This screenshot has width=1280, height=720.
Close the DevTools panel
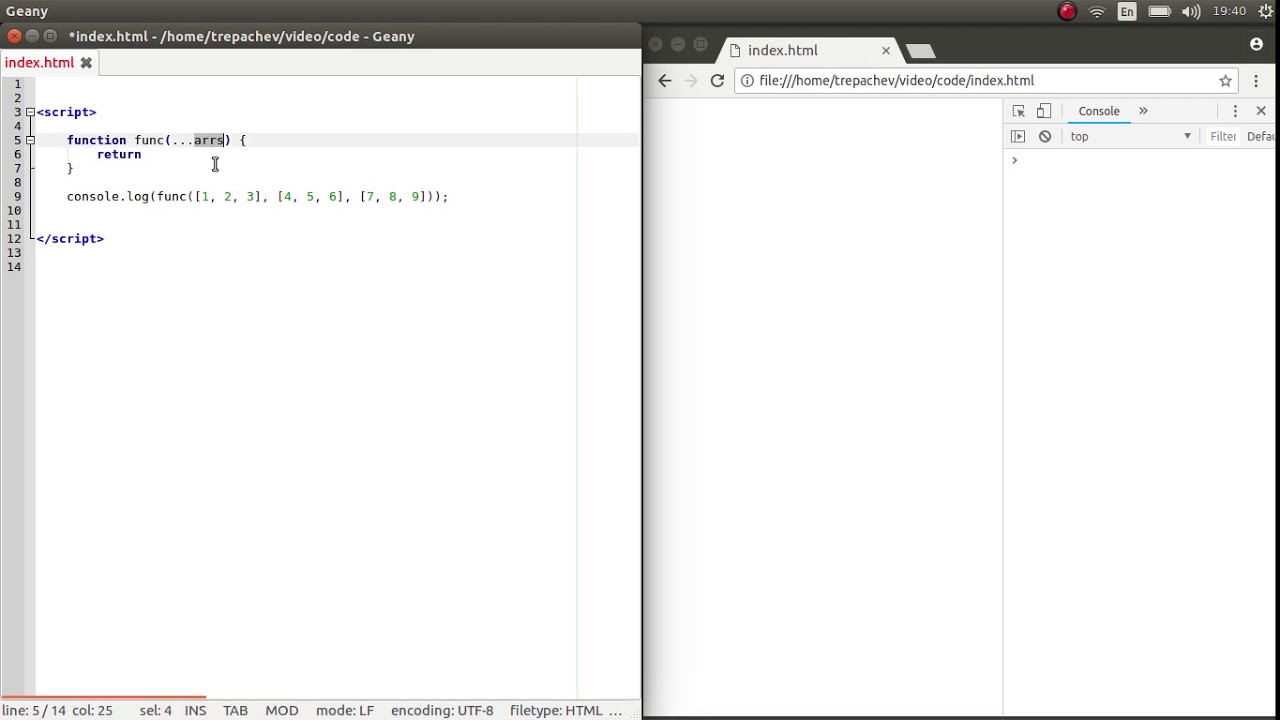click(1261, 111)
